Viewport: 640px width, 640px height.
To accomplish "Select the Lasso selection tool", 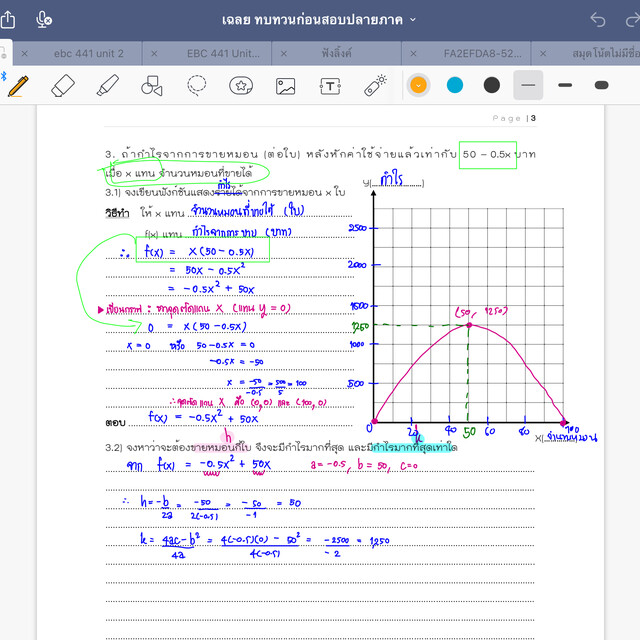I will coord(196,86).
